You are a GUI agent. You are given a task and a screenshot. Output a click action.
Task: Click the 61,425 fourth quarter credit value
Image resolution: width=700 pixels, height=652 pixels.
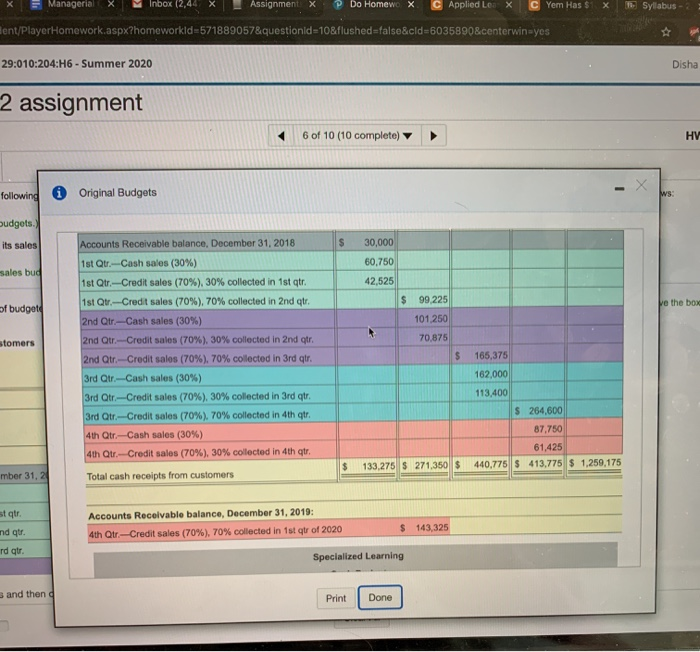pyautogui.click(x=548, y=447)
